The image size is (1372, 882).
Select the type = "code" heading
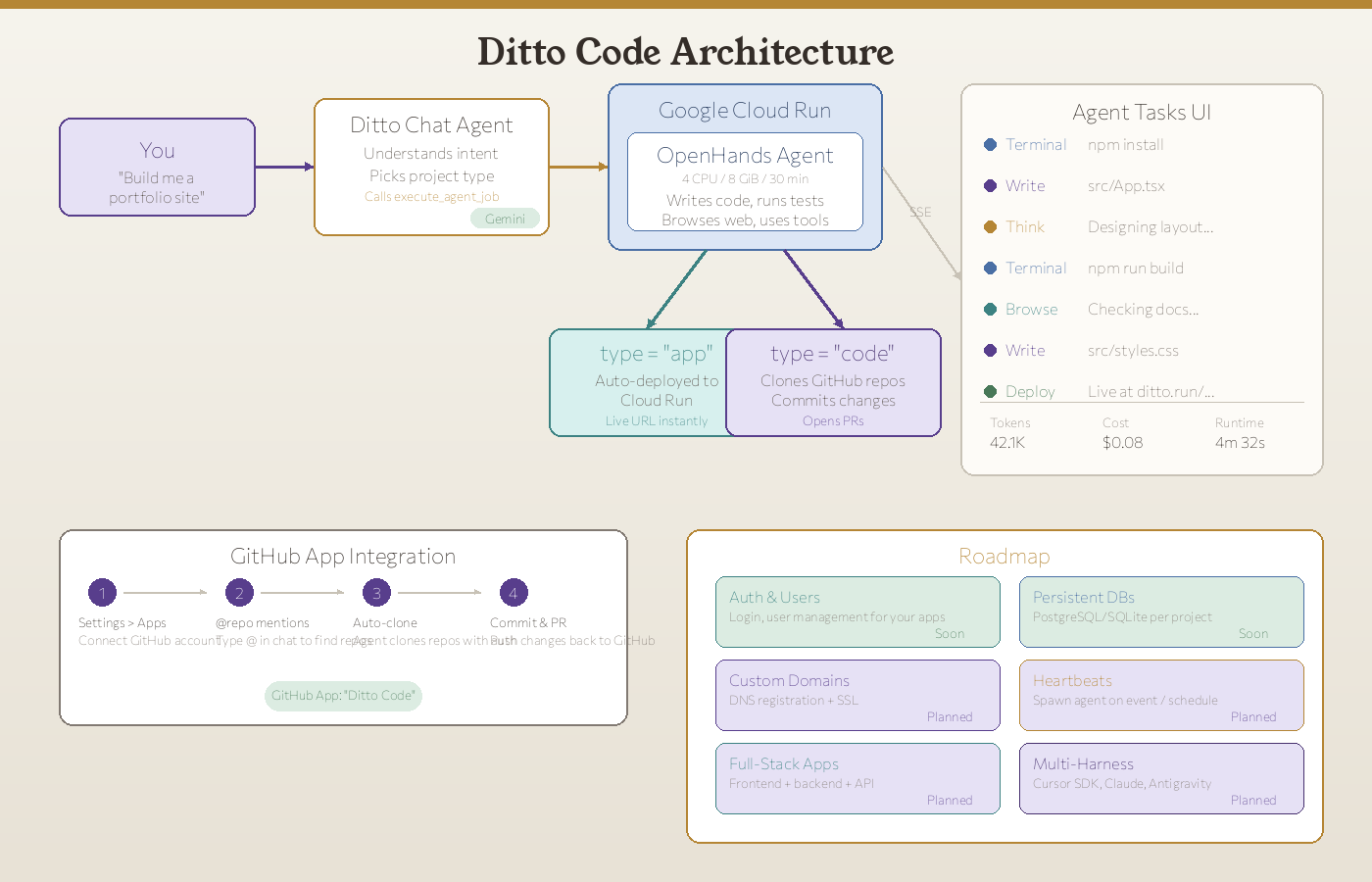833,354
